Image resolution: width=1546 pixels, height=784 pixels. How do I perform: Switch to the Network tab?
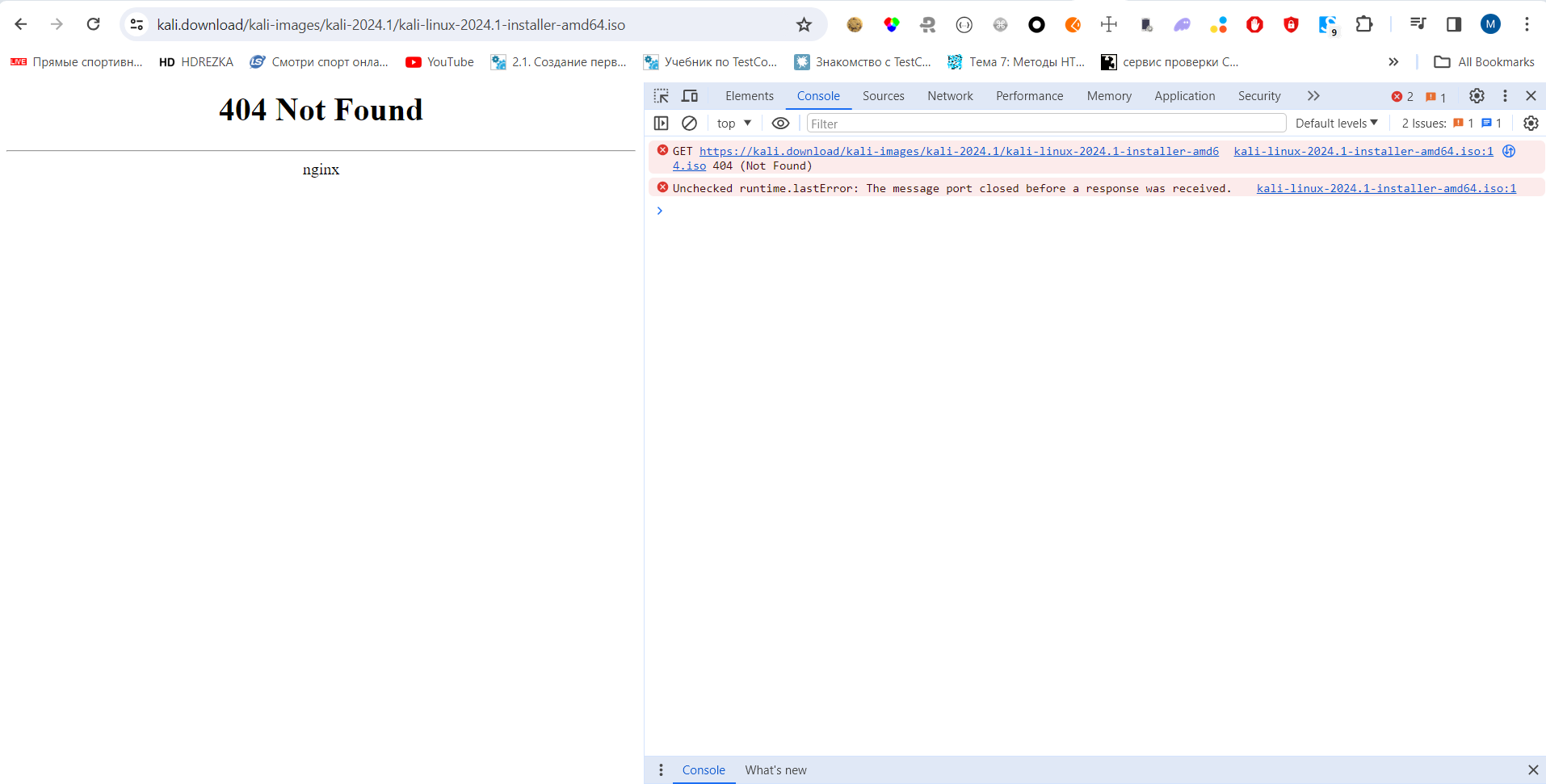point(950,96)
